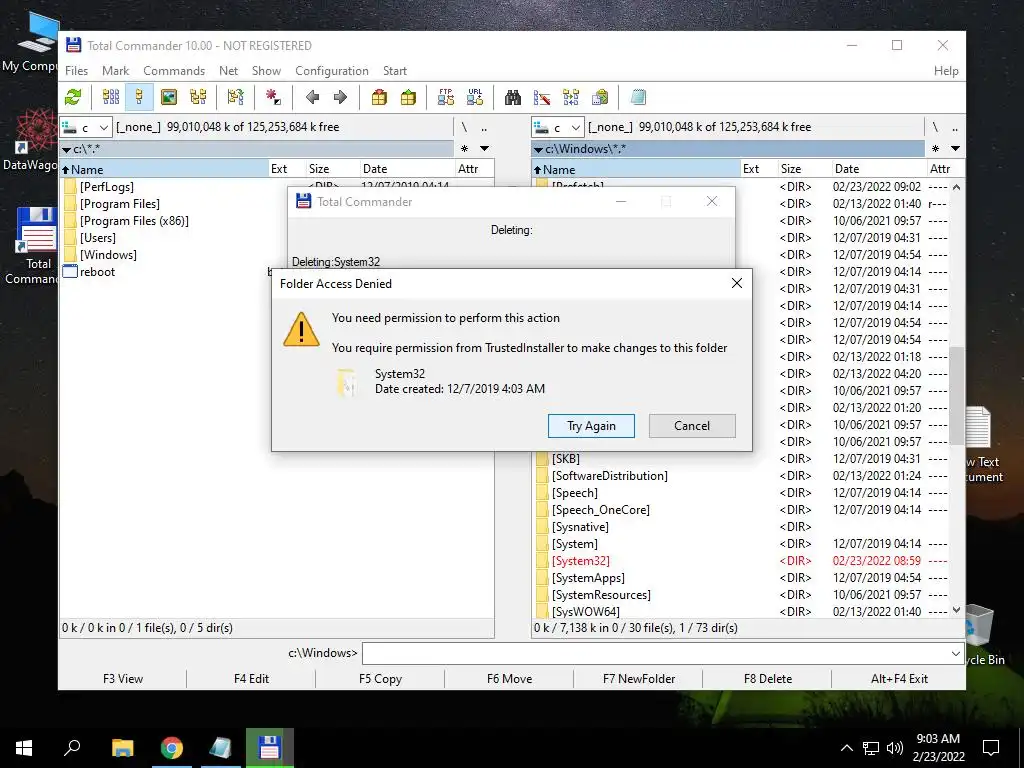The image size is (1024, 768).
Task: Click right panel vertical scrollbar thumb
Action: pyautogui.click(x=956, y=396)
